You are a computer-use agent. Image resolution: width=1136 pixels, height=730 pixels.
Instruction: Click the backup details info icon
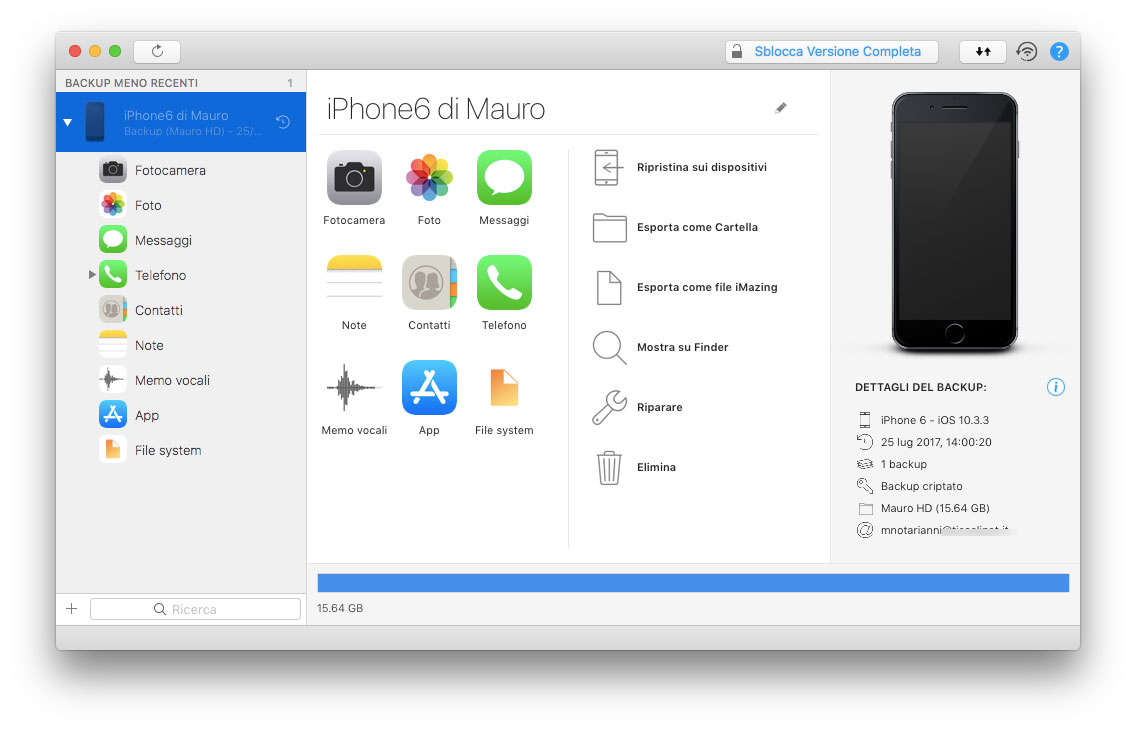point(1056,387)
